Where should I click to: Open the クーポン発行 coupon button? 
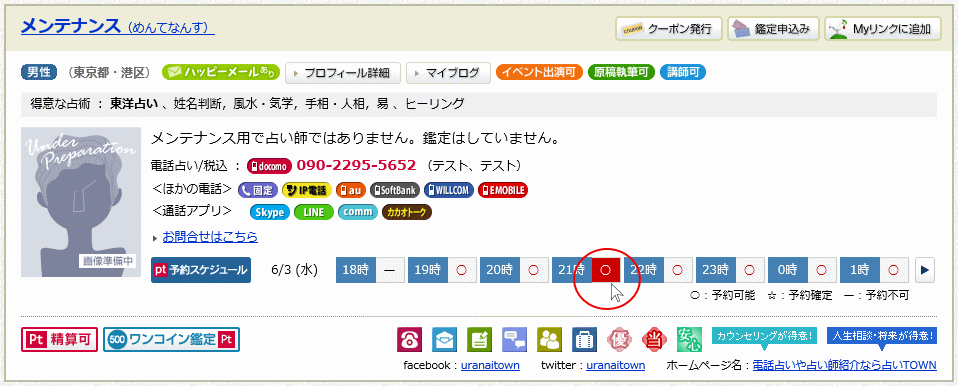pos(668,29)
